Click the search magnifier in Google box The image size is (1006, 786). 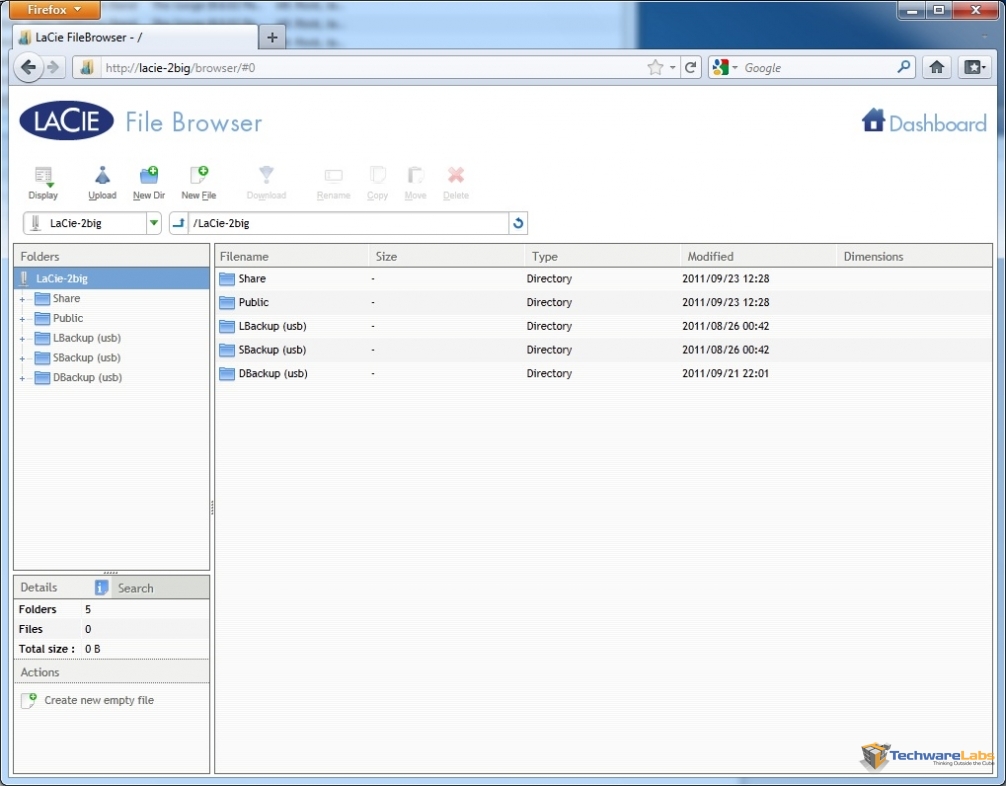[903, 67]
